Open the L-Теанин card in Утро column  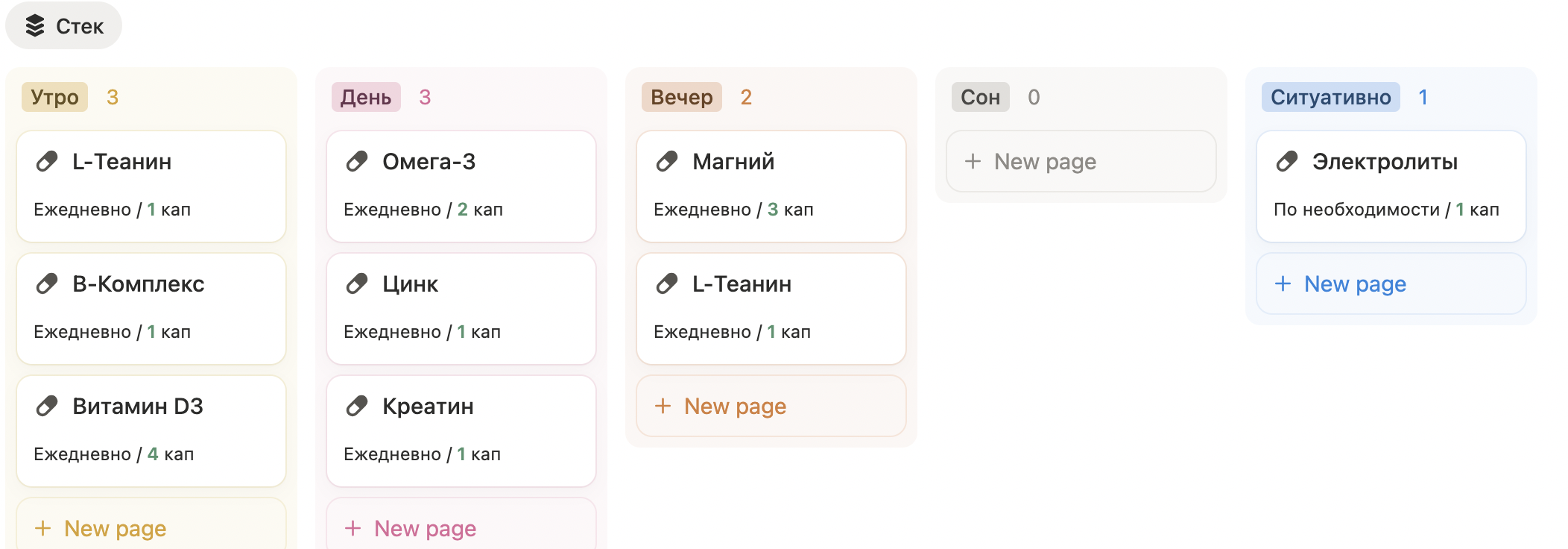tap(151, 186)
